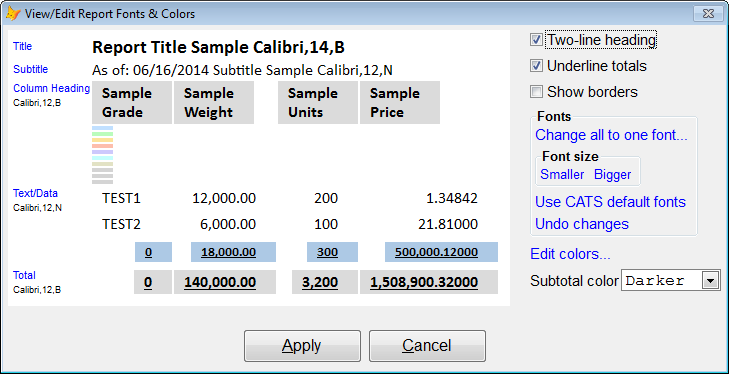Click the 1.34842 price value

click(x=452, y=199)
